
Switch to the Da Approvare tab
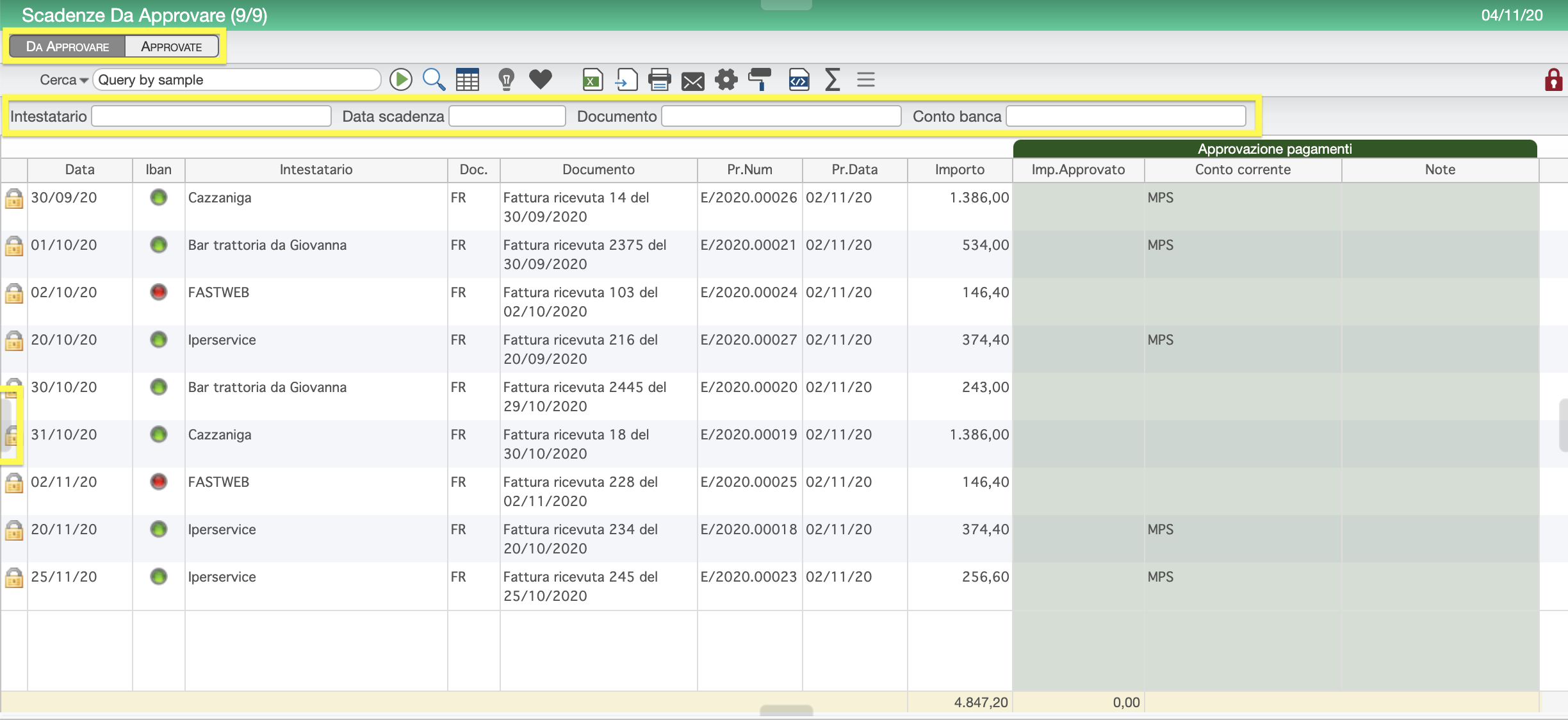[67, 47]
